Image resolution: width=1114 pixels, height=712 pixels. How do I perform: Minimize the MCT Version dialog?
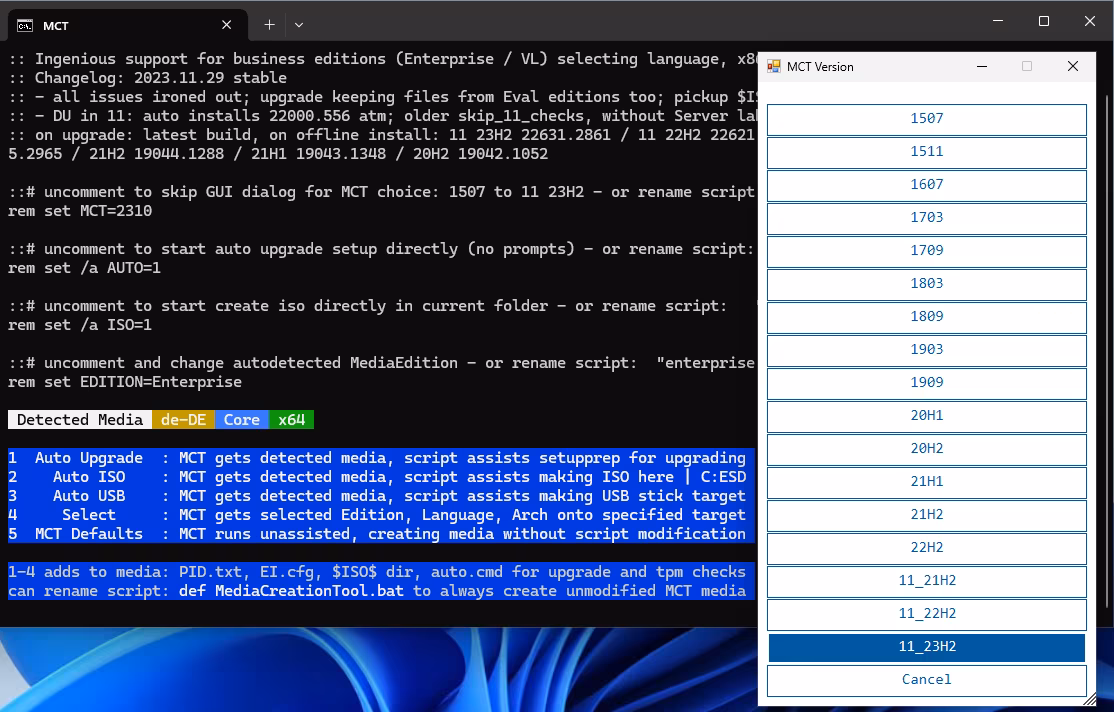(982, 67)
